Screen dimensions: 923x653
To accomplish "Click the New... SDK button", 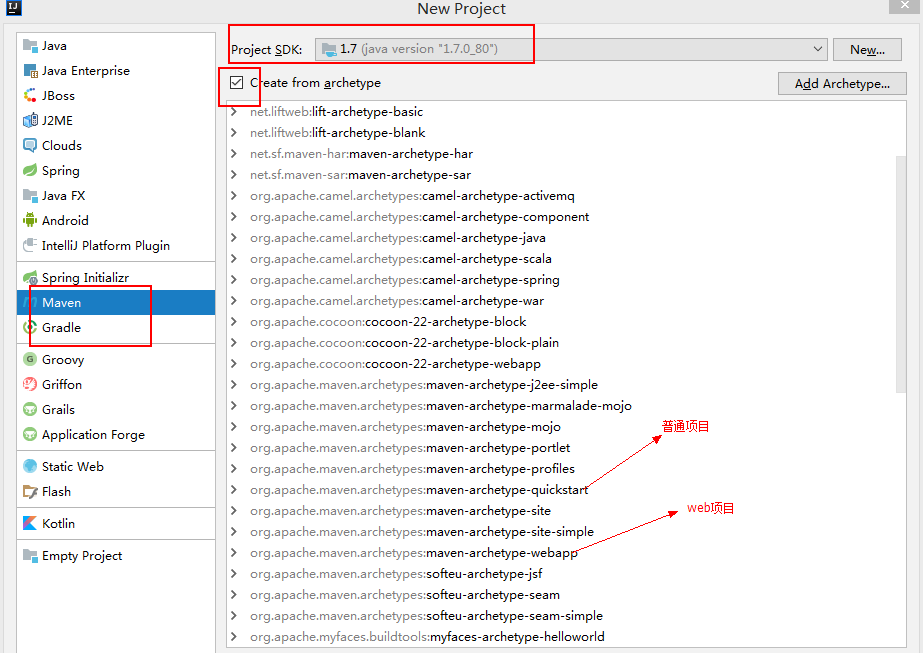I will (x=867, y=49).
